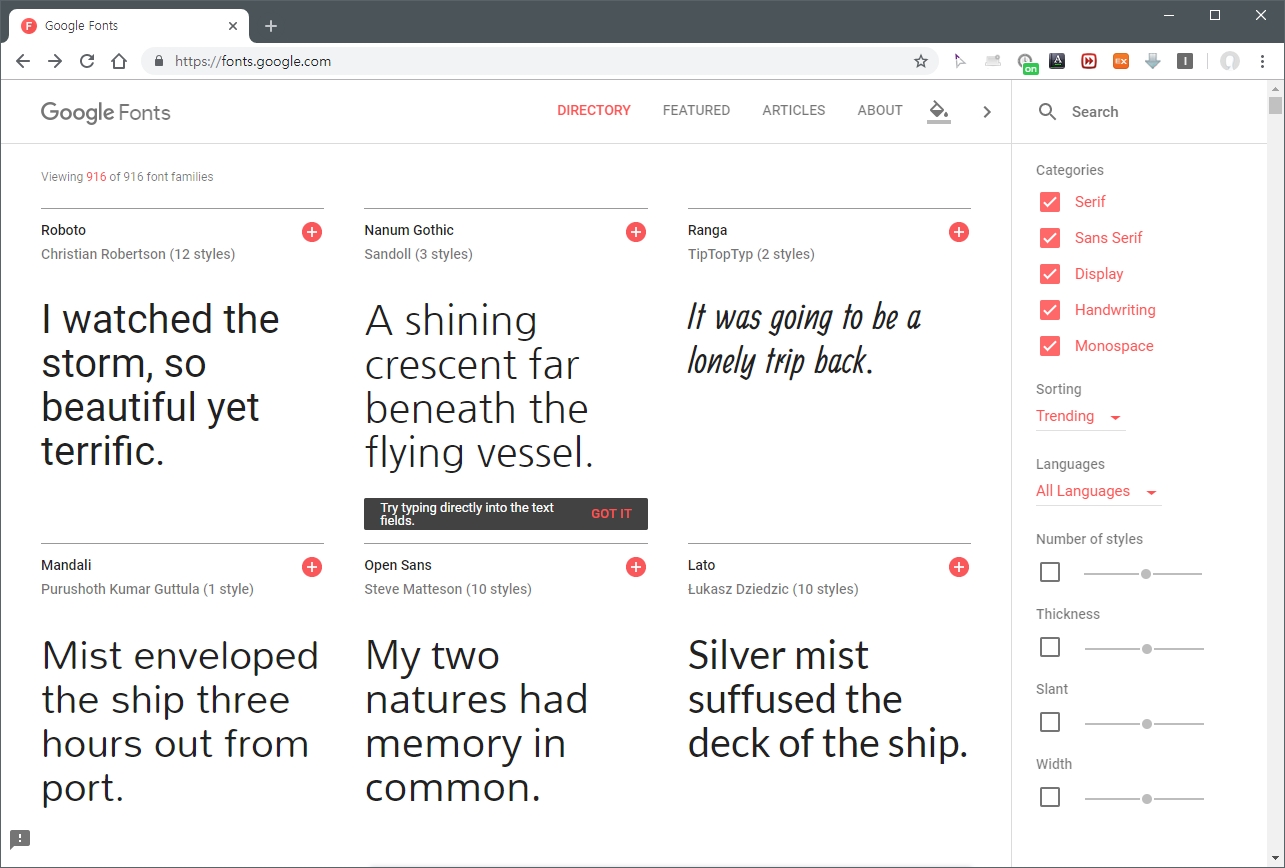
Task: Open Christian Robertson designer link
Action: coord(103,254)
